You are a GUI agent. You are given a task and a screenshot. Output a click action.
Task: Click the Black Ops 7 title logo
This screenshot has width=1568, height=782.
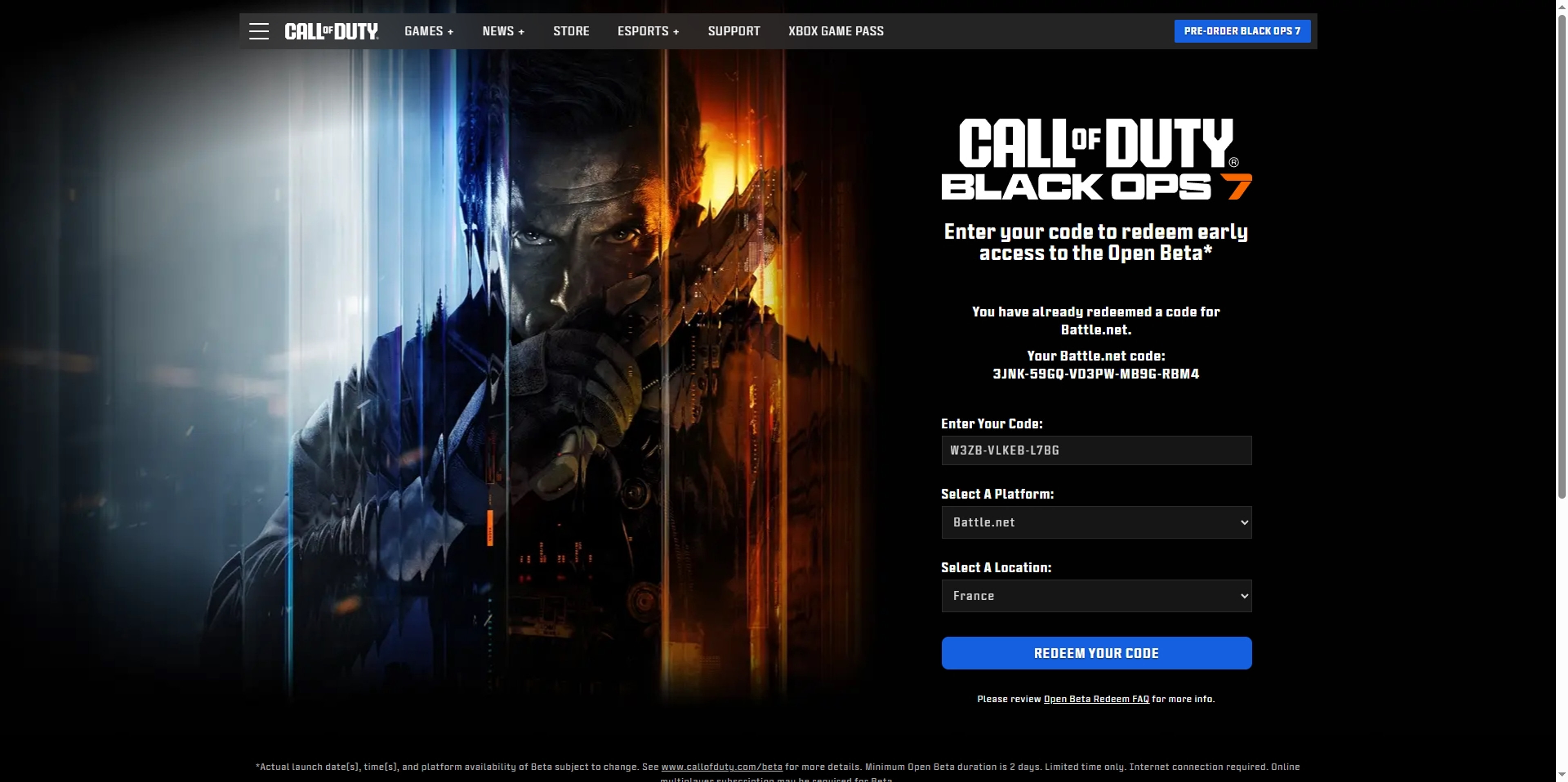1096,160
